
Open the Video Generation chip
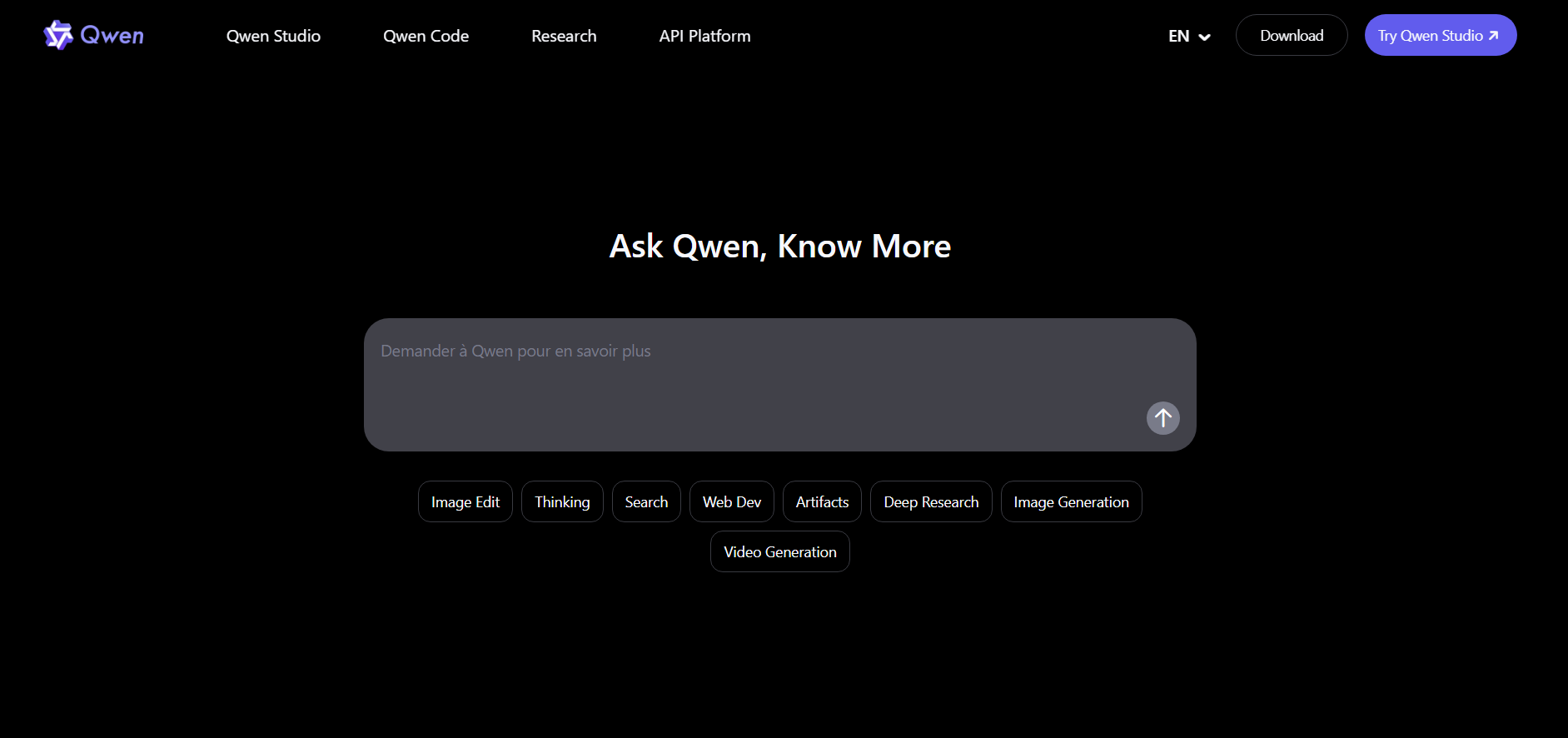(780, 551)
